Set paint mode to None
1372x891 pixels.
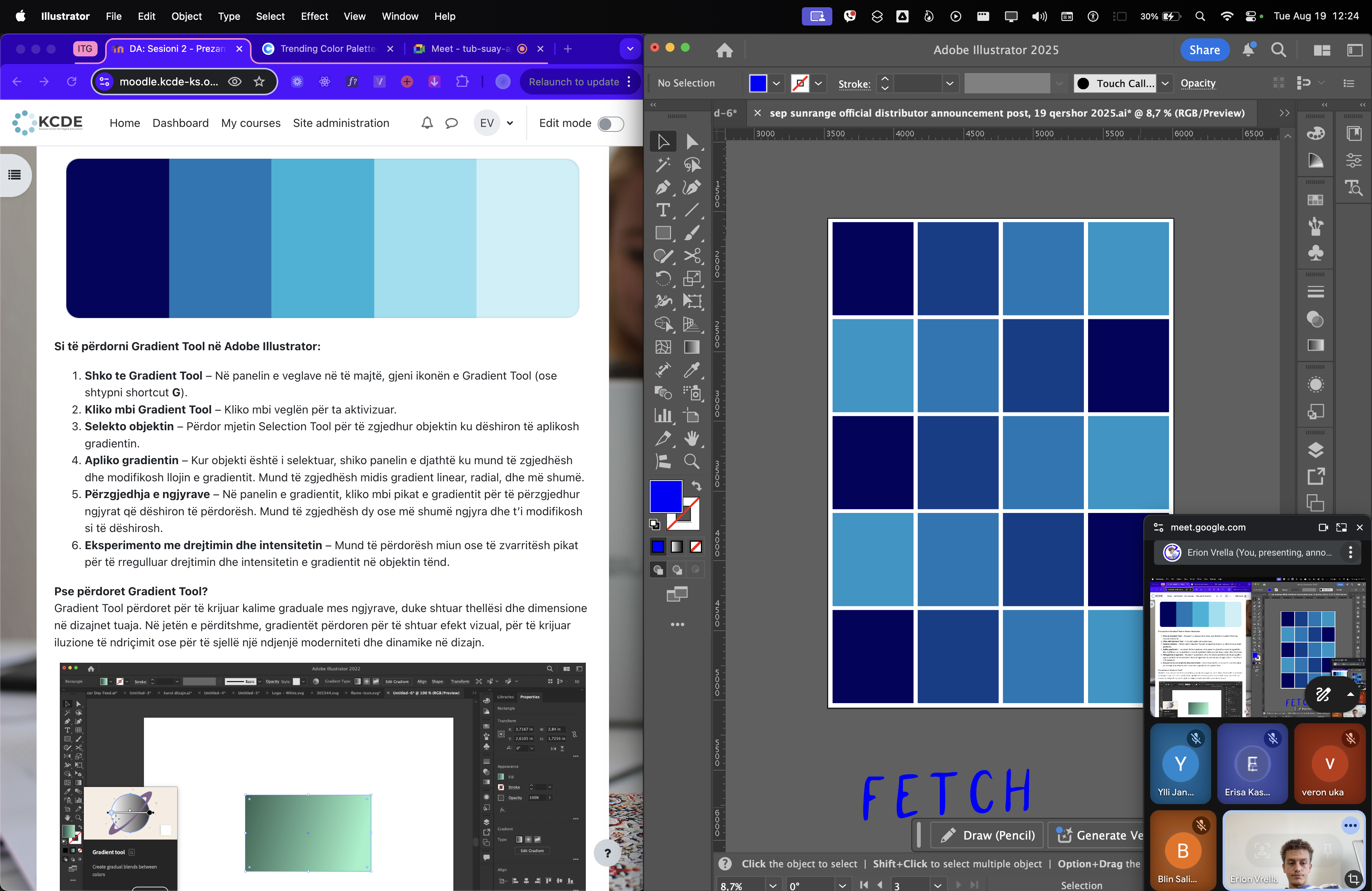pos(696,546)
